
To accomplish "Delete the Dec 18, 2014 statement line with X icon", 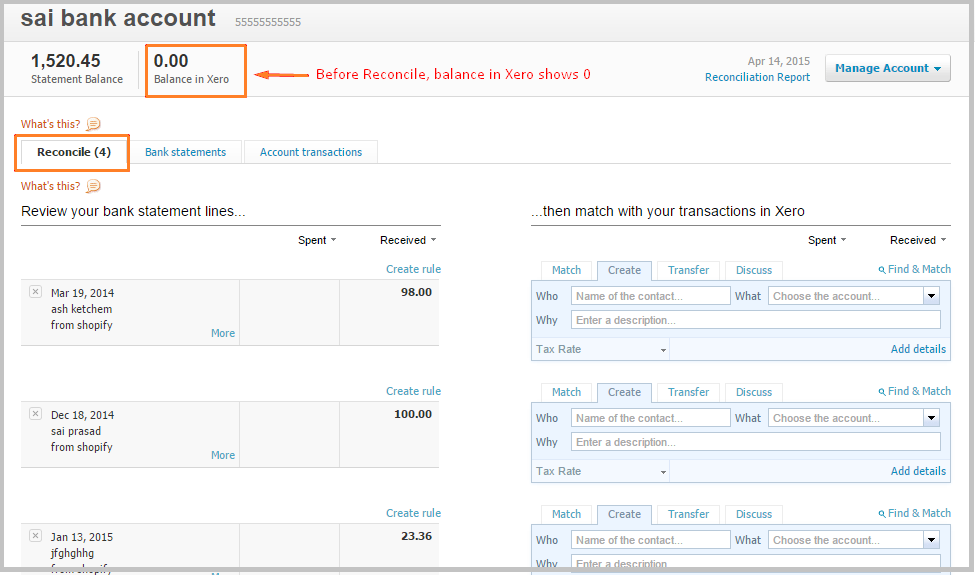I will tap(35, 413).
